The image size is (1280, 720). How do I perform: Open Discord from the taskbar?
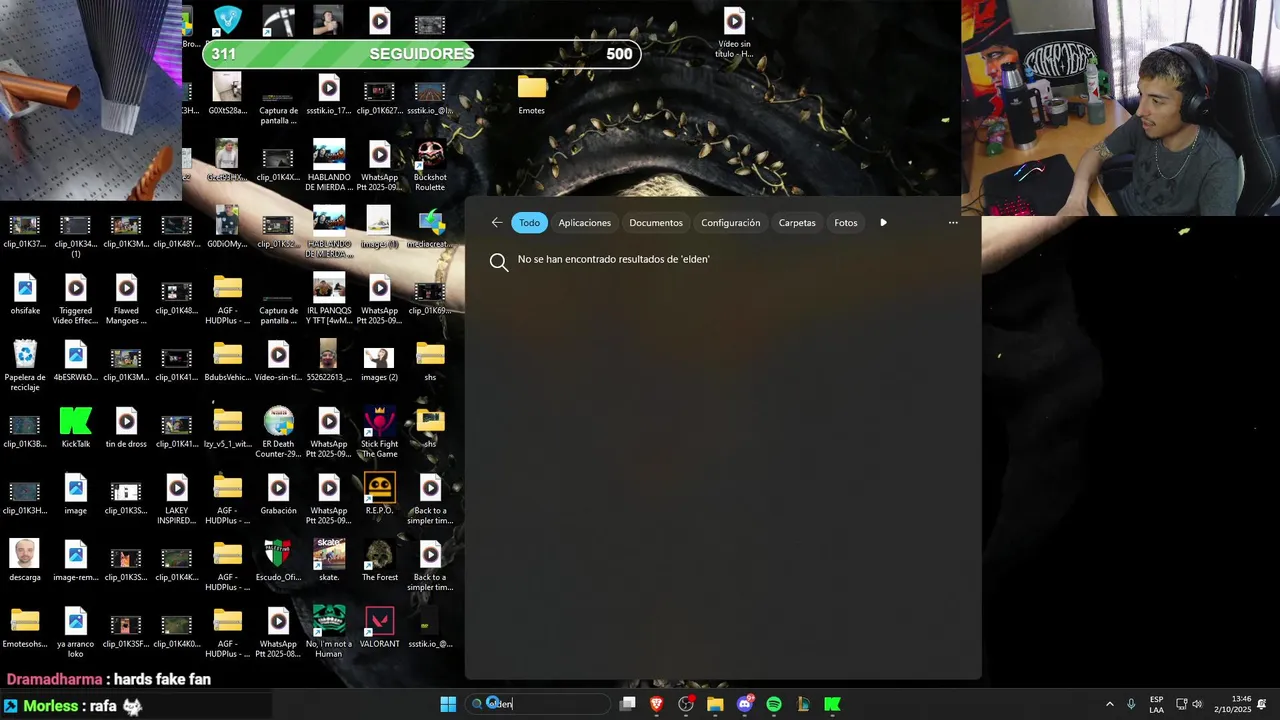(744, 704)
